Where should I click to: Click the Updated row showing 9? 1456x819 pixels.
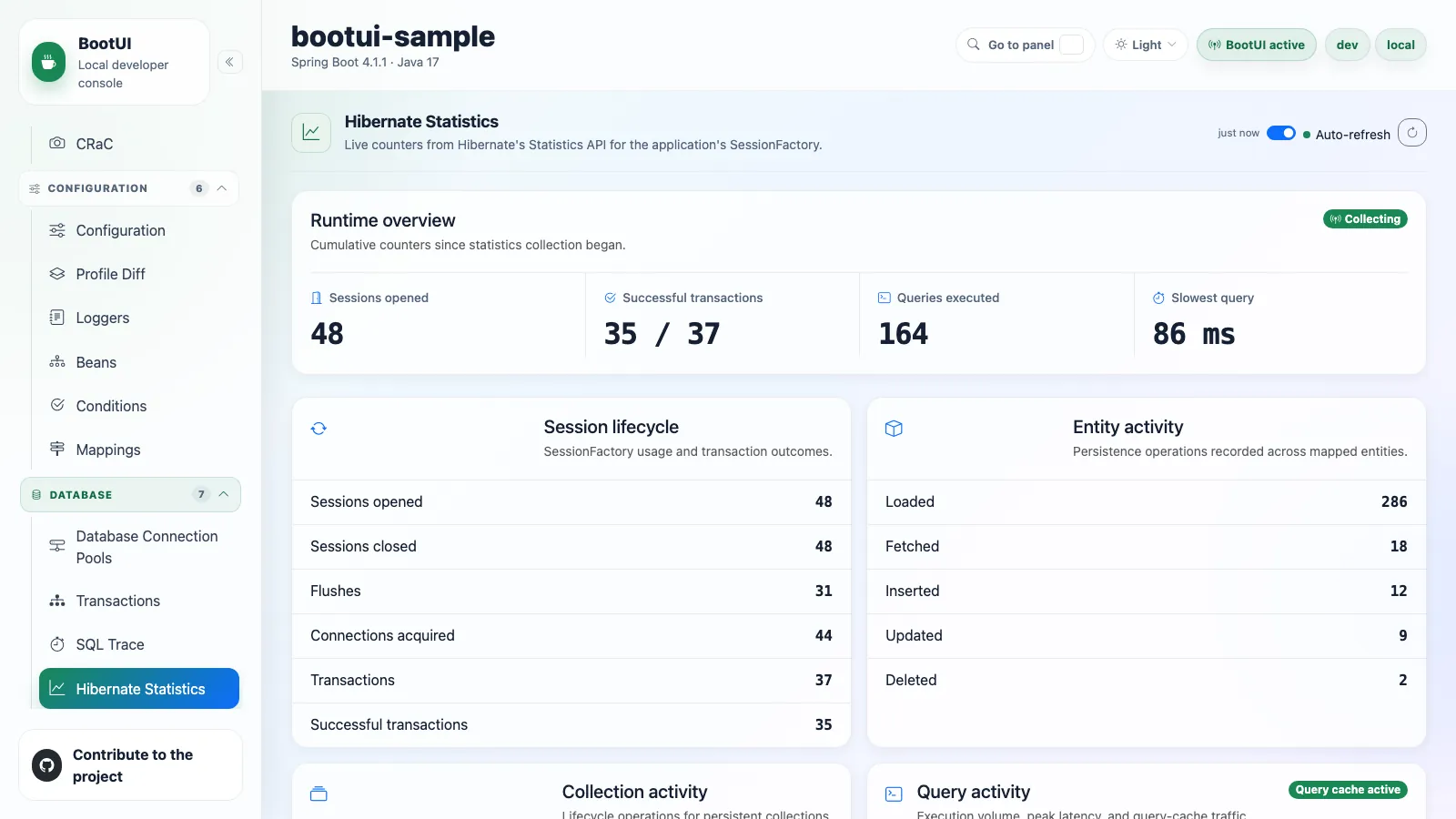coord(1147,636)
